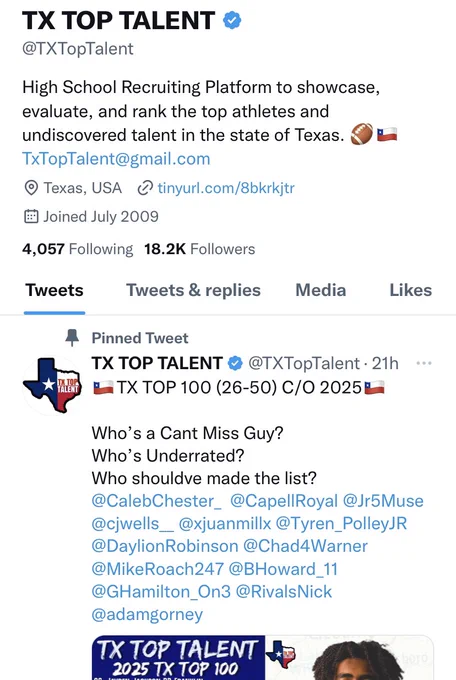The height and width of the screenshot is (680, 456).
Task: Switch to the Tweets & replies tab
Action: pyautogui.click(x=194, y=290)
